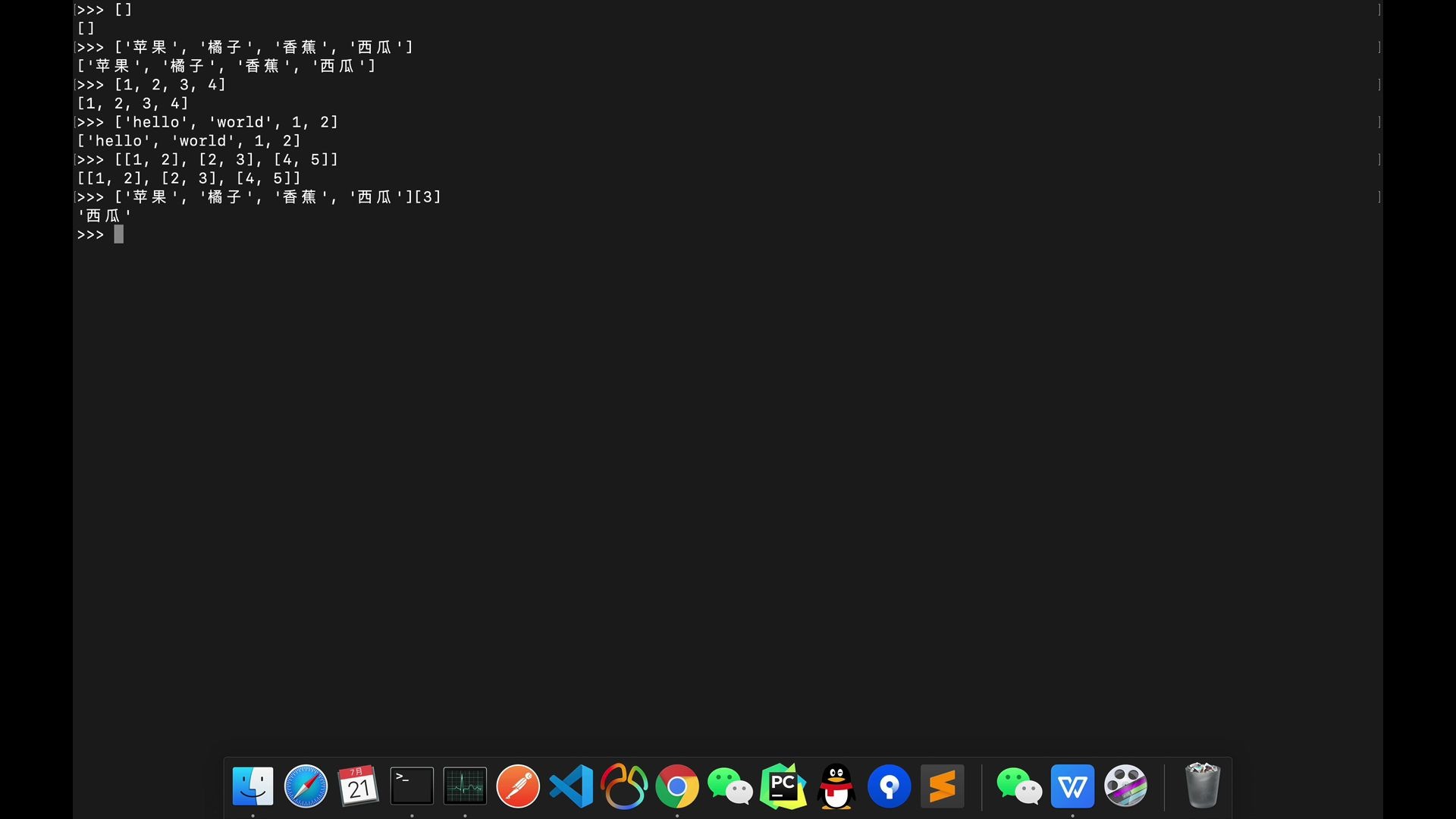Open WeChat icon beside Chrome
Screen dimensions: 1456x819
pos(730,786)
